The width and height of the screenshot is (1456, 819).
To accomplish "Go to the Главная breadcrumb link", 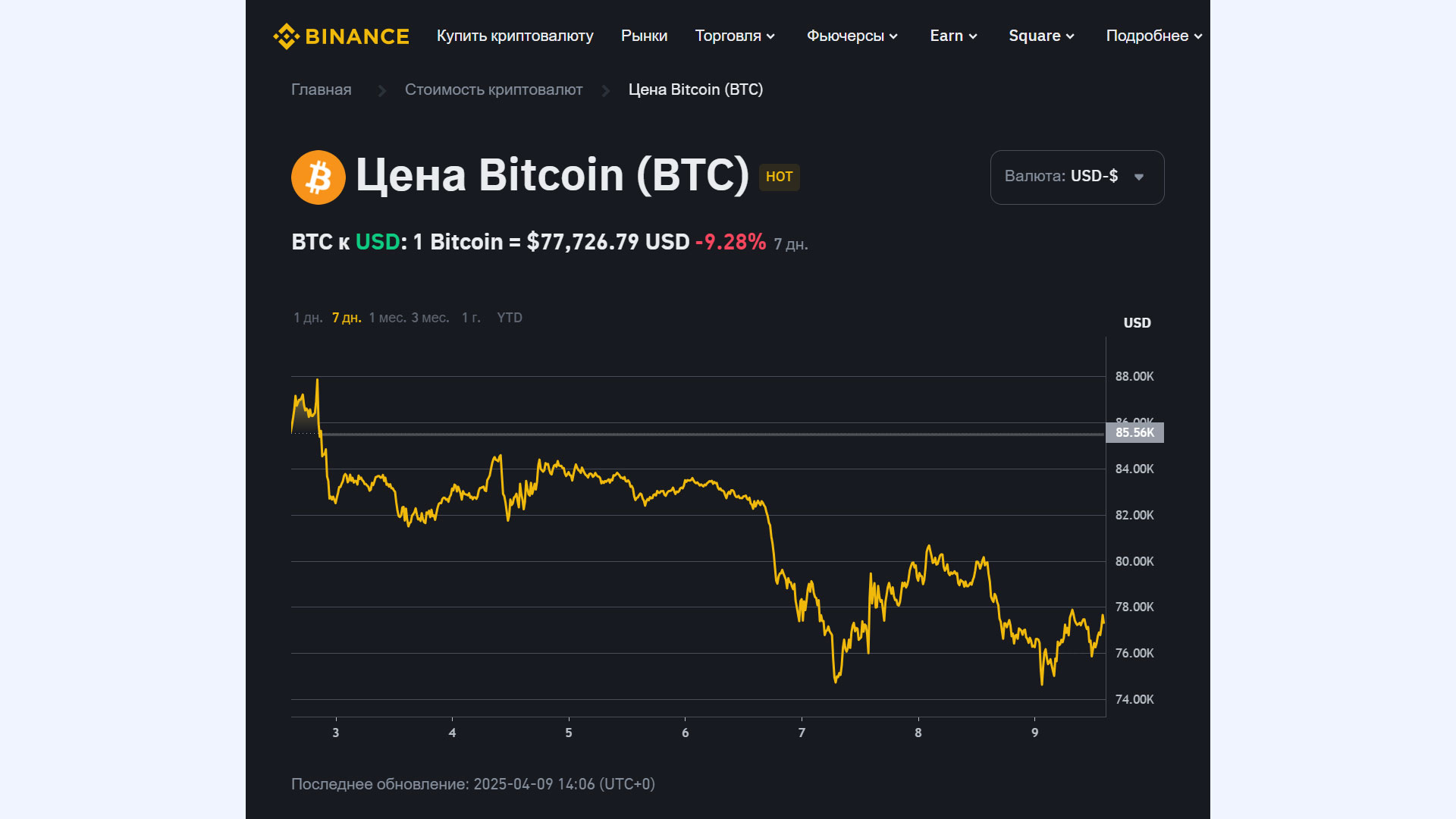I will point(322,89).
